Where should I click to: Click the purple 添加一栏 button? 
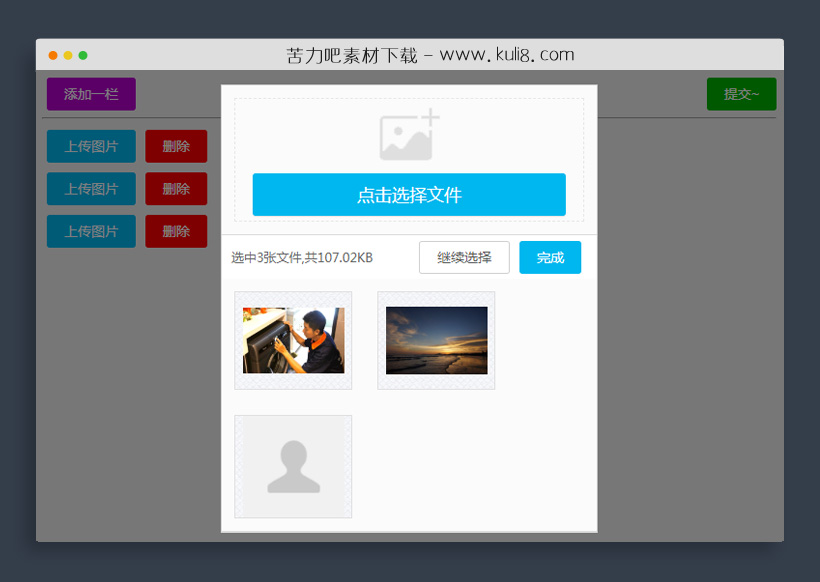pyautogui.click(x=91, y=94)
